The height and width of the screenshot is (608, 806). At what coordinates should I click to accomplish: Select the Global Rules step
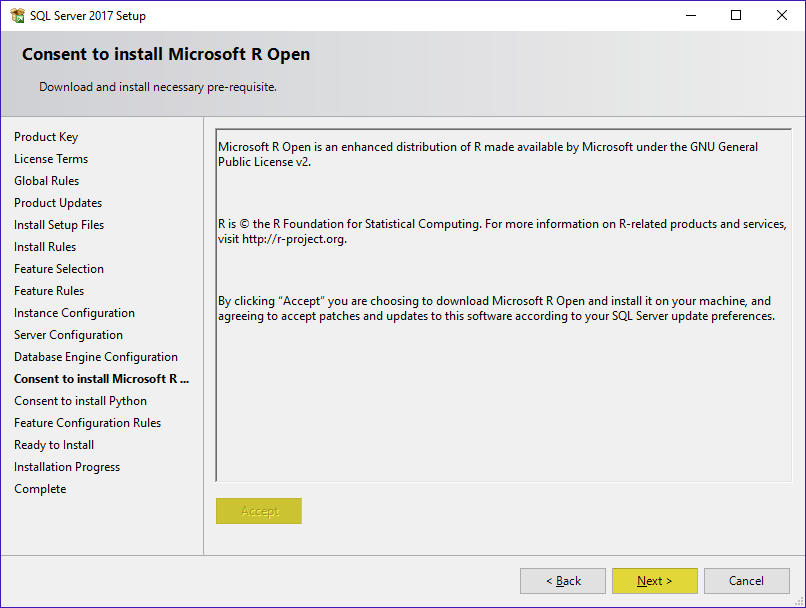click(x=46, y=181)
